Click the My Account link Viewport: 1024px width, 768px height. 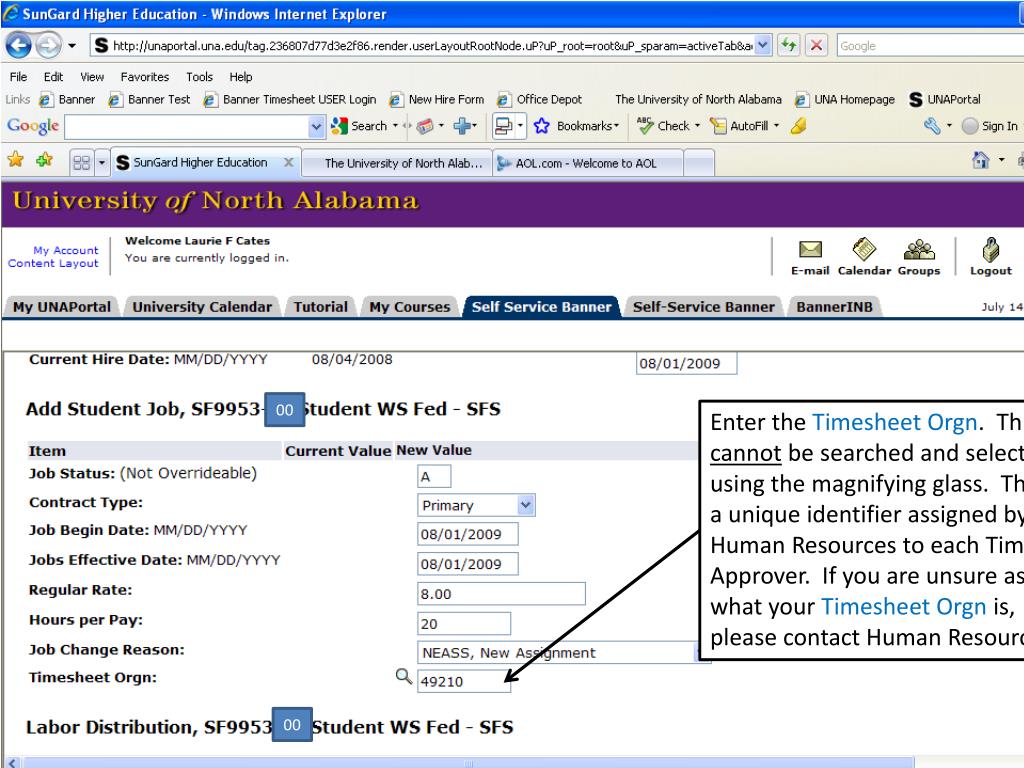(x=66, y=250)
